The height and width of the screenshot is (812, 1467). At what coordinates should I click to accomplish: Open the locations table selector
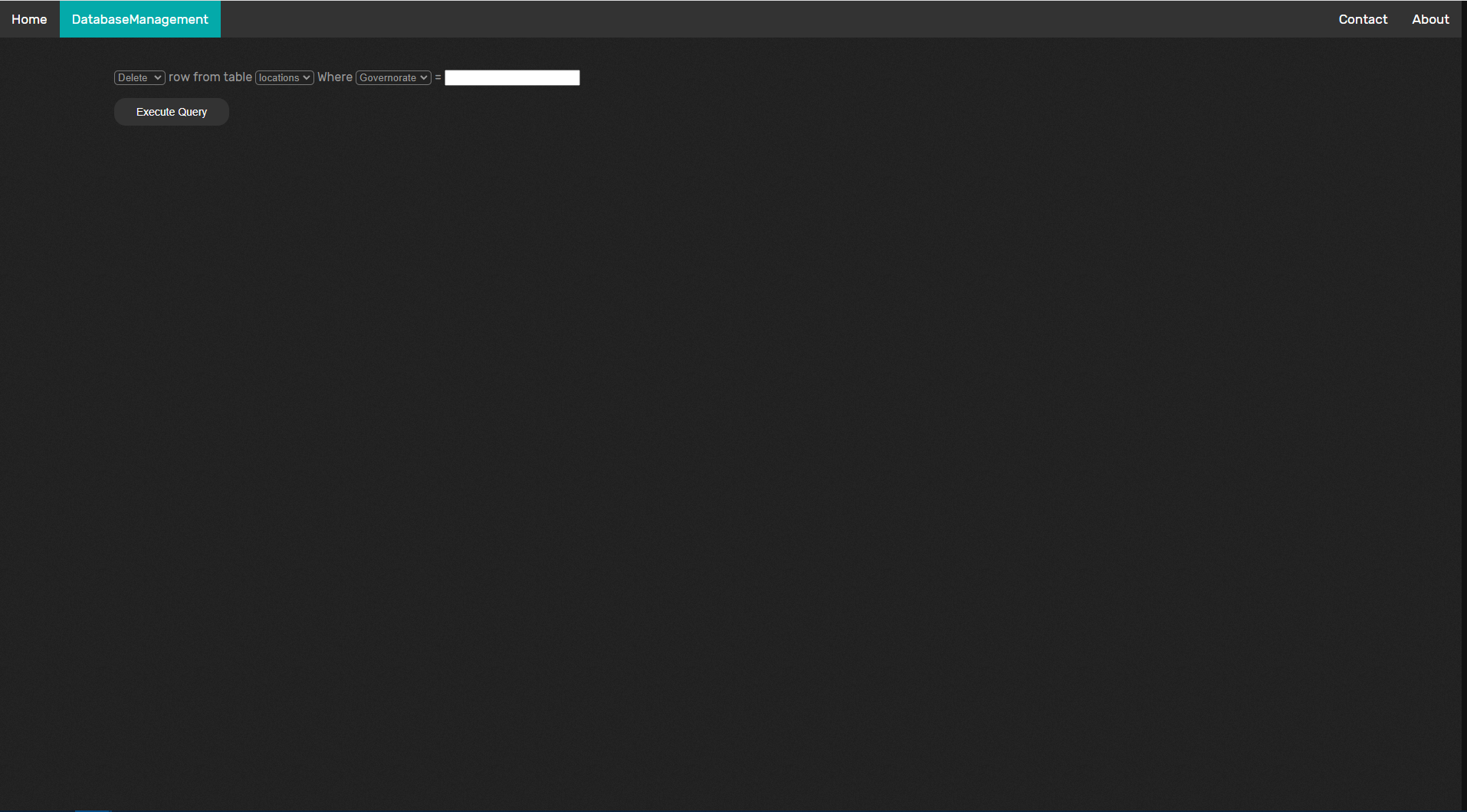point(284,77)
